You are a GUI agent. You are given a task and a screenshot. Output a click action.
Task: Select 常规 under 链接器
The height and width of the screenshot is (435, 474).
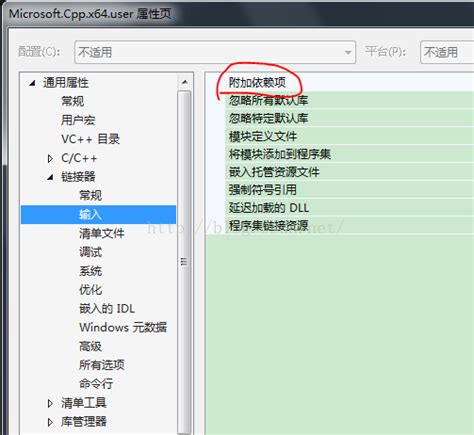(90, 195)
